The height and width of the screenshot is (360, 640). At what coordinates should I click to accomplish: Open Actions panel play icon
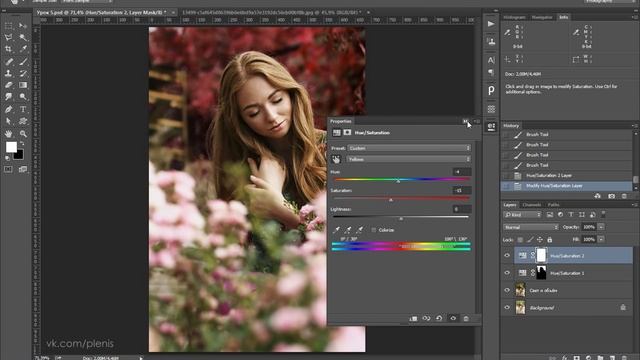click(x=491, y=24)
